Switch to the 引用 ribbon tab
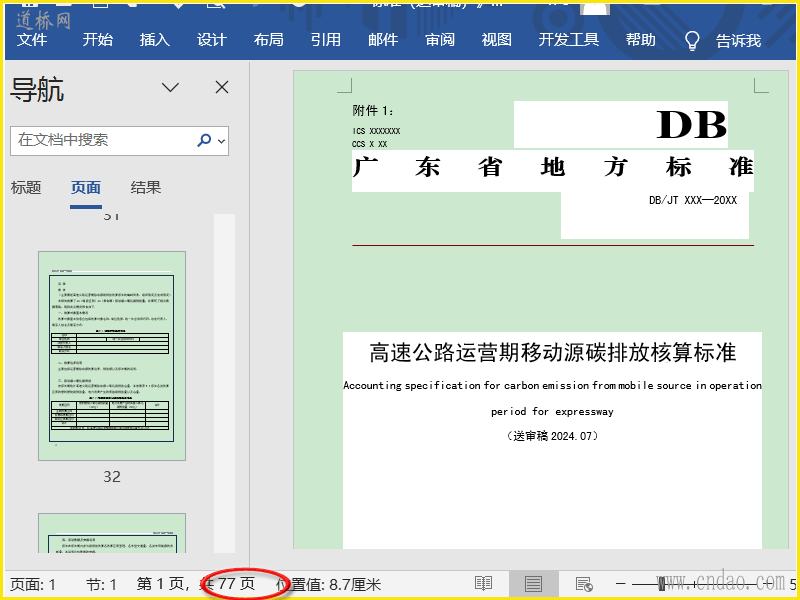Viewport: 800px width, 600px height. click(326, 39)
